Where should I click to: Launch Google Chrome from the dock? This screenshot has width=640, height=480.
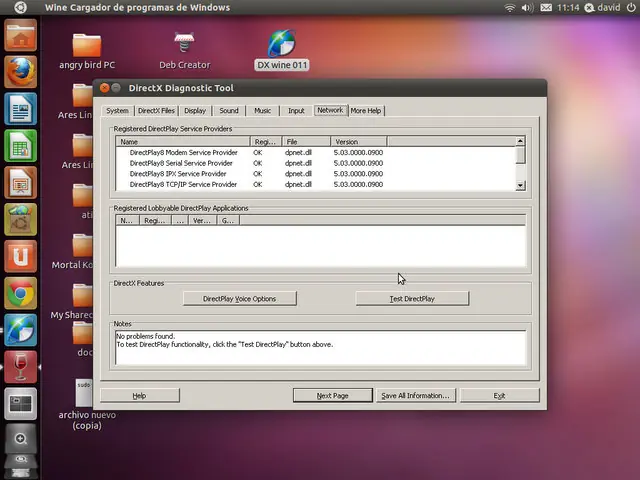pyautogui.click(x=20, y=293)
